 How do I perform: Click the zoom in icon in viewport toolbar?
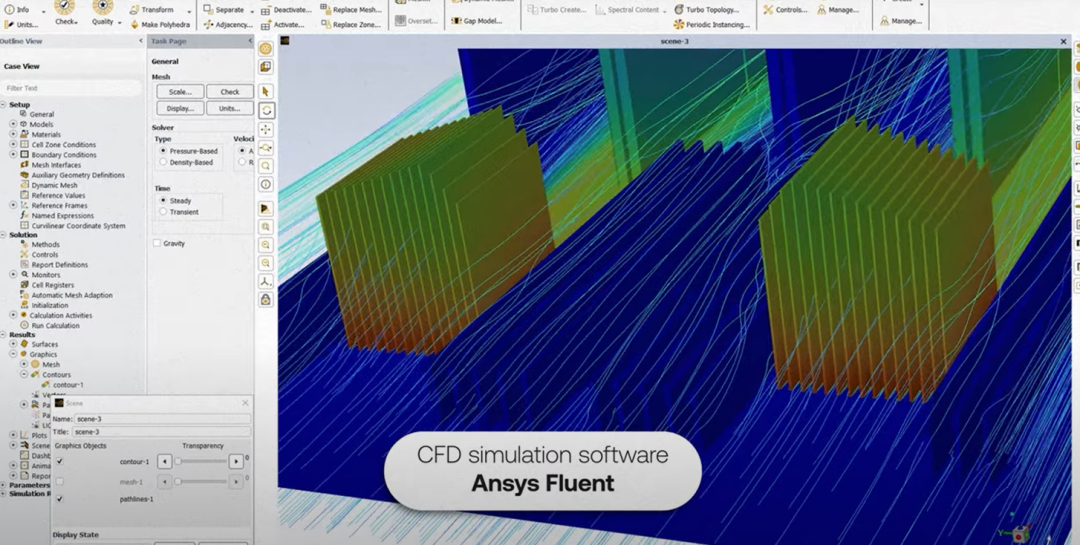tap(266, 245)
